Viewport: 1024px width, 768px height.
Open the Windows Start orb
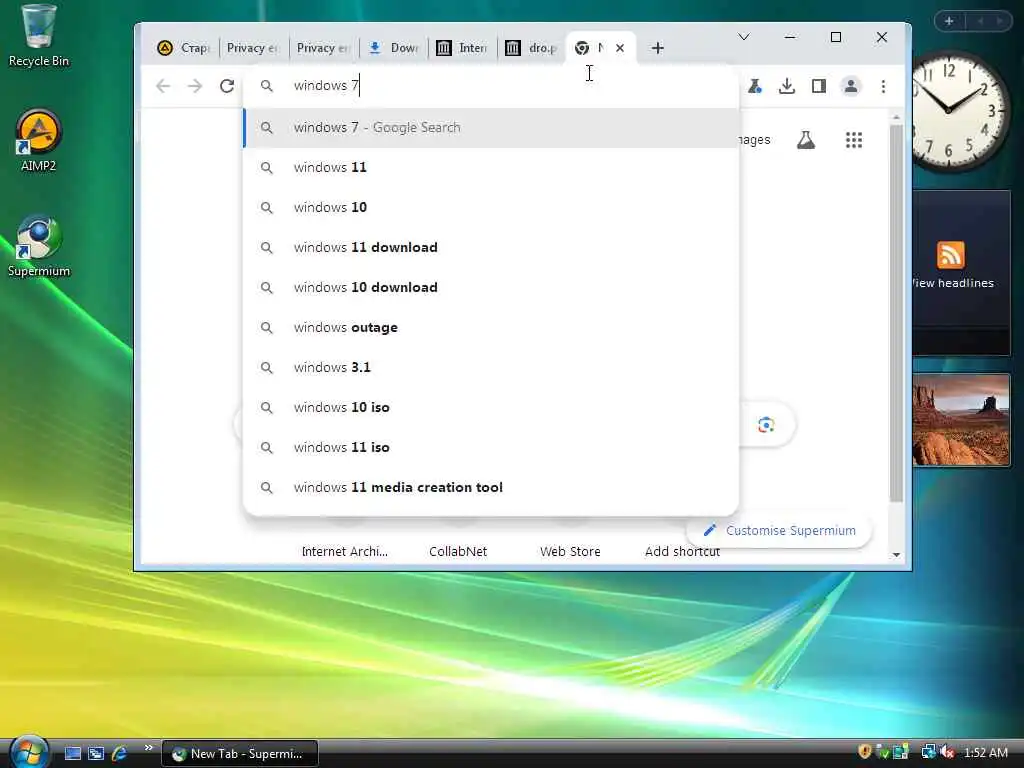[x=27, y=752]
